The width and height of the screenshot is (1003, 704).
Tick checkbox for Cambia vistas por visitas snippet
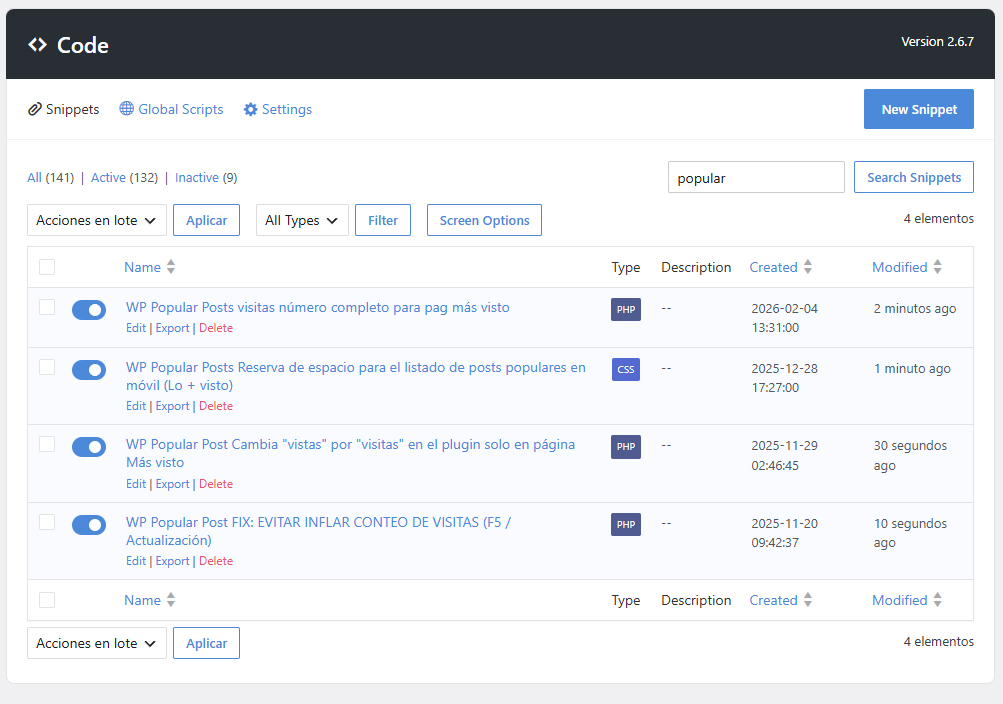point(47,444)
